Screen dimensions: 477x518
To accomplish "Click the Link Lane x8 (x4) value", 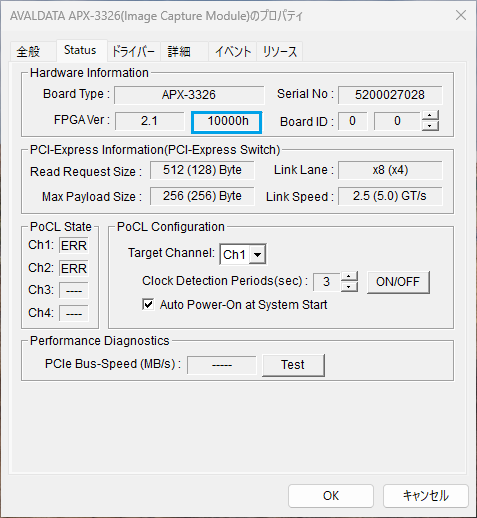I will click(390, 170).
